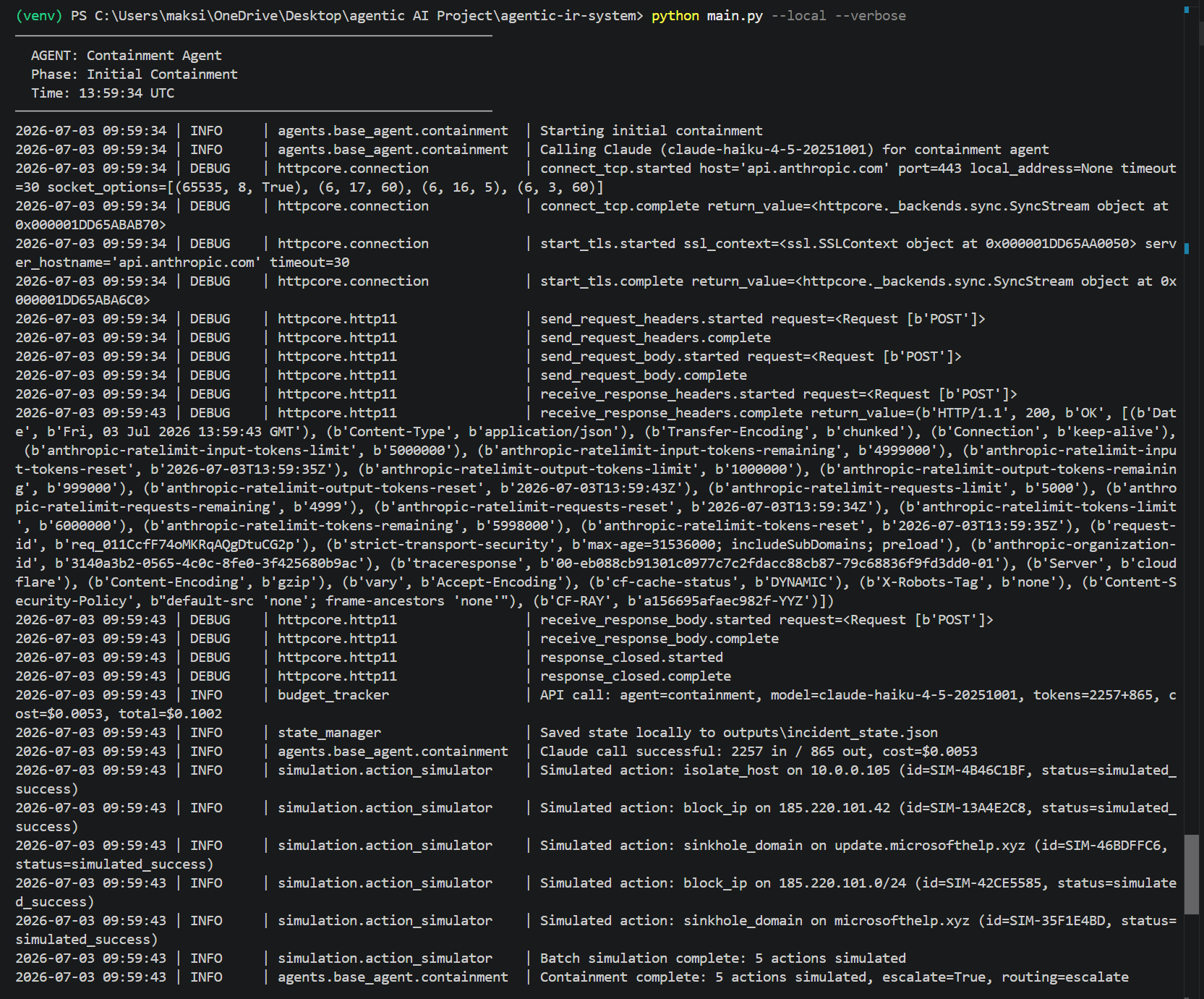Click "keep-alive" connection value
Image resolution: width=1204 pixels, height=999 pixels.
(x=1113, y=432)
